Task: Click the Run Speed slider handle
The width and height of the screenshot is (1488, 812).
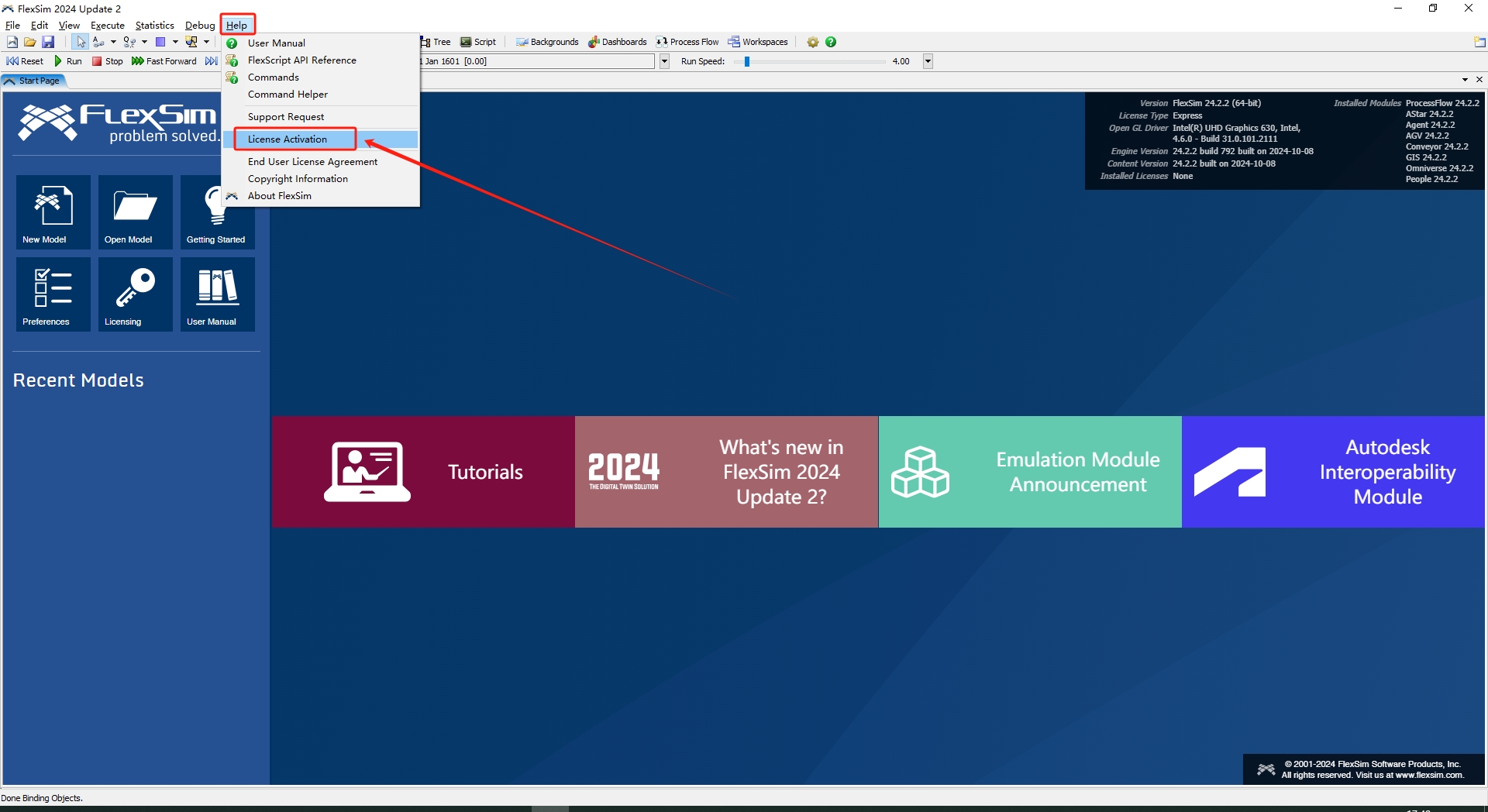Action: tap(747, 61)
